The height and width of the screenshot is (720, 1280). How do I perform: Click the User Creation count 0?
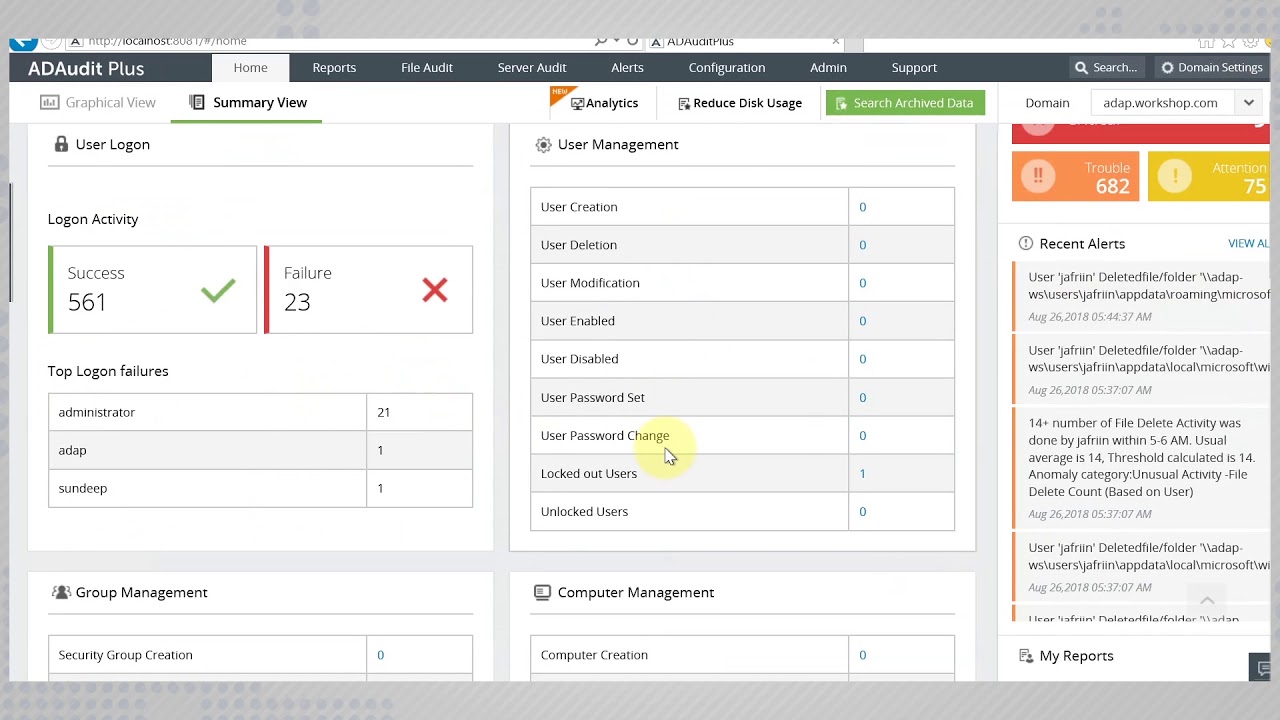coord(862,207)
